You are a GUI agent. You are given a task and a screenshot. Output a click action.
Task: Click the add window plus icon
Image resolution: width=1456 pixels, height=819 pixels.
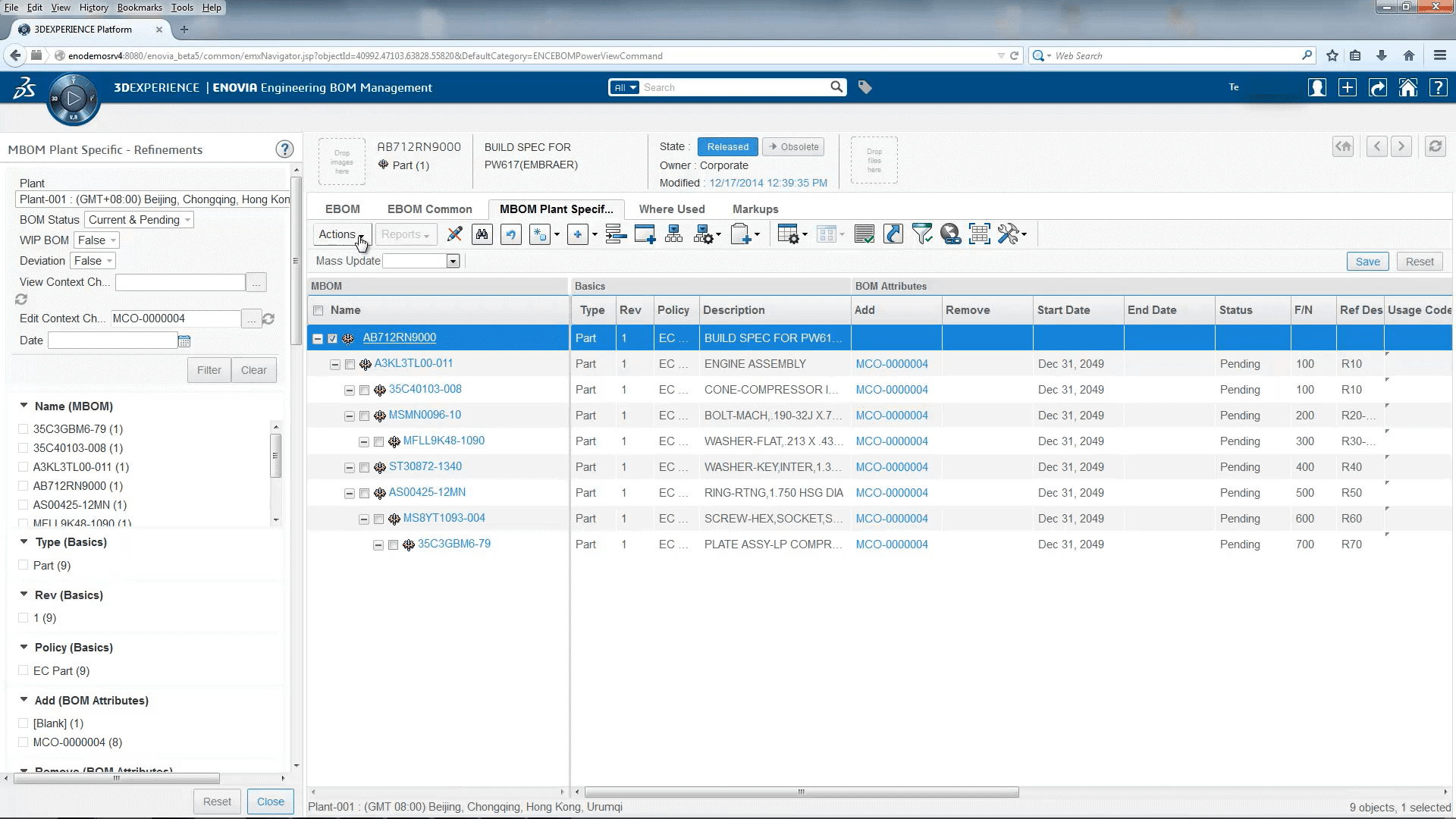tap(645, 234)
